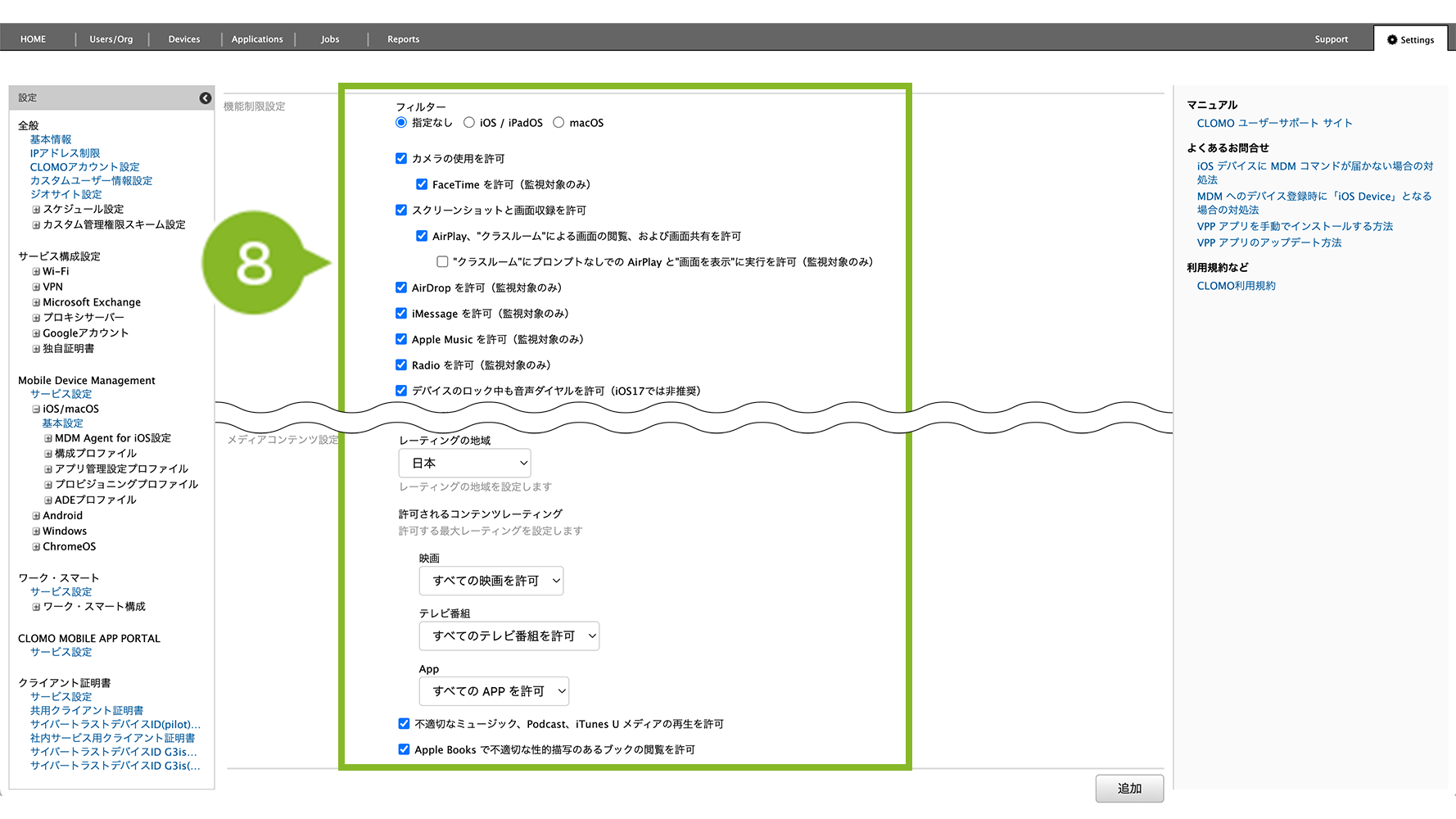Collapse the 設定 sidebar with arrow icon

coord(205,98)
